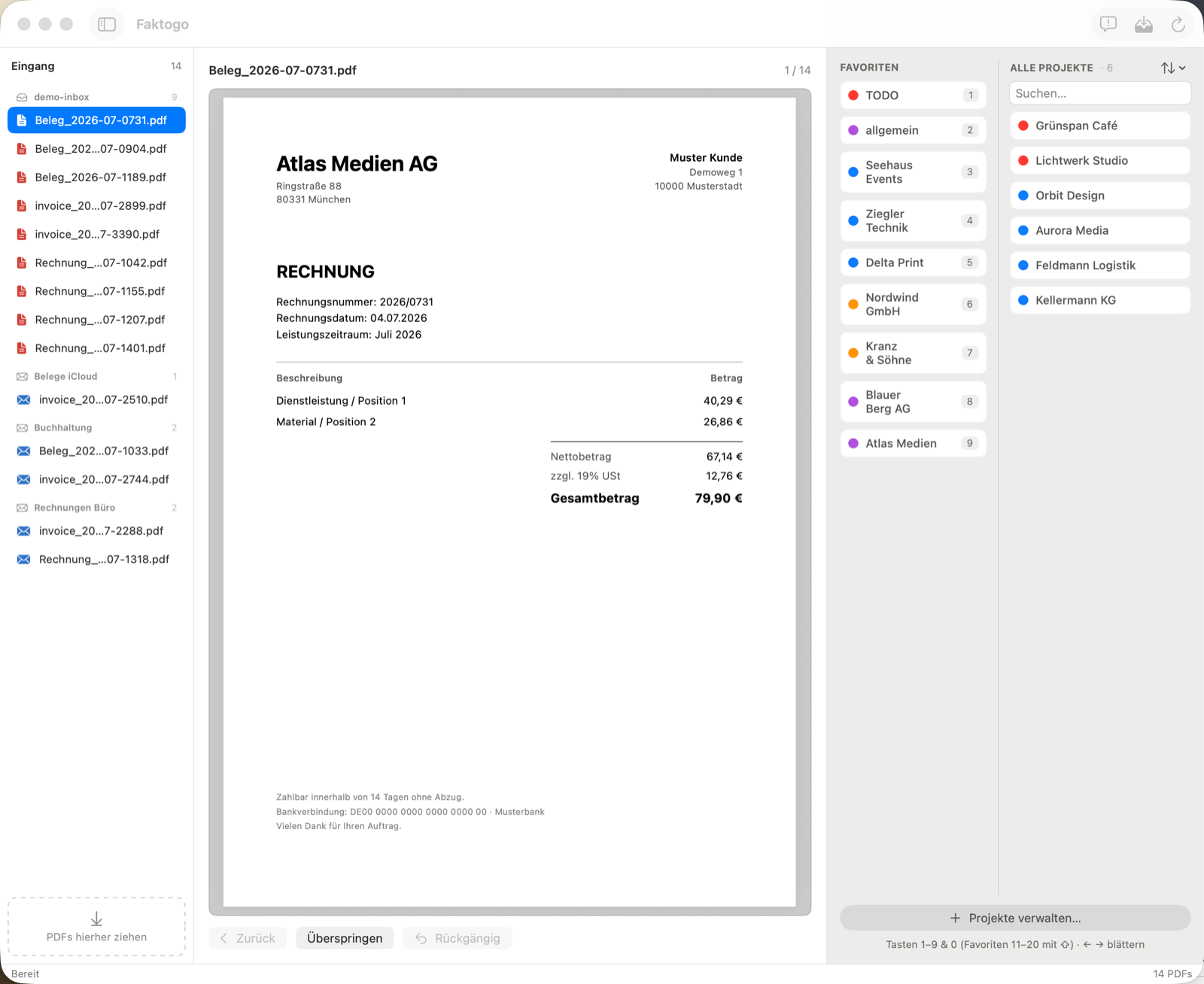The width and height of the screenshot is (1204, 984).
Task: Assign to allgemein favorite
Action: click(x=913, y=130)
